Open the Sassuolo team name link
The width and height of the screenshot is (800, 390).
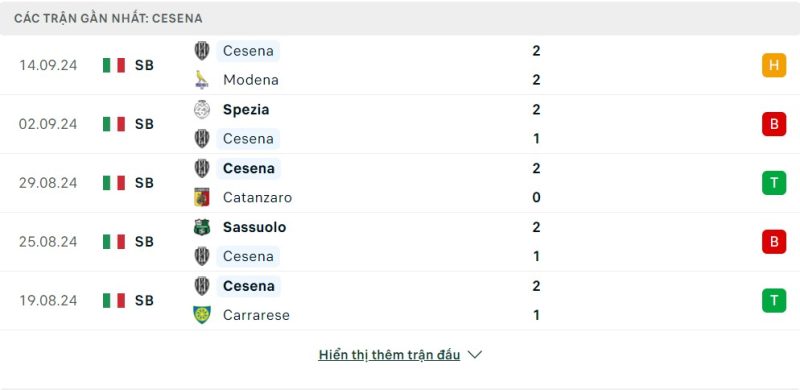point(254,227)
